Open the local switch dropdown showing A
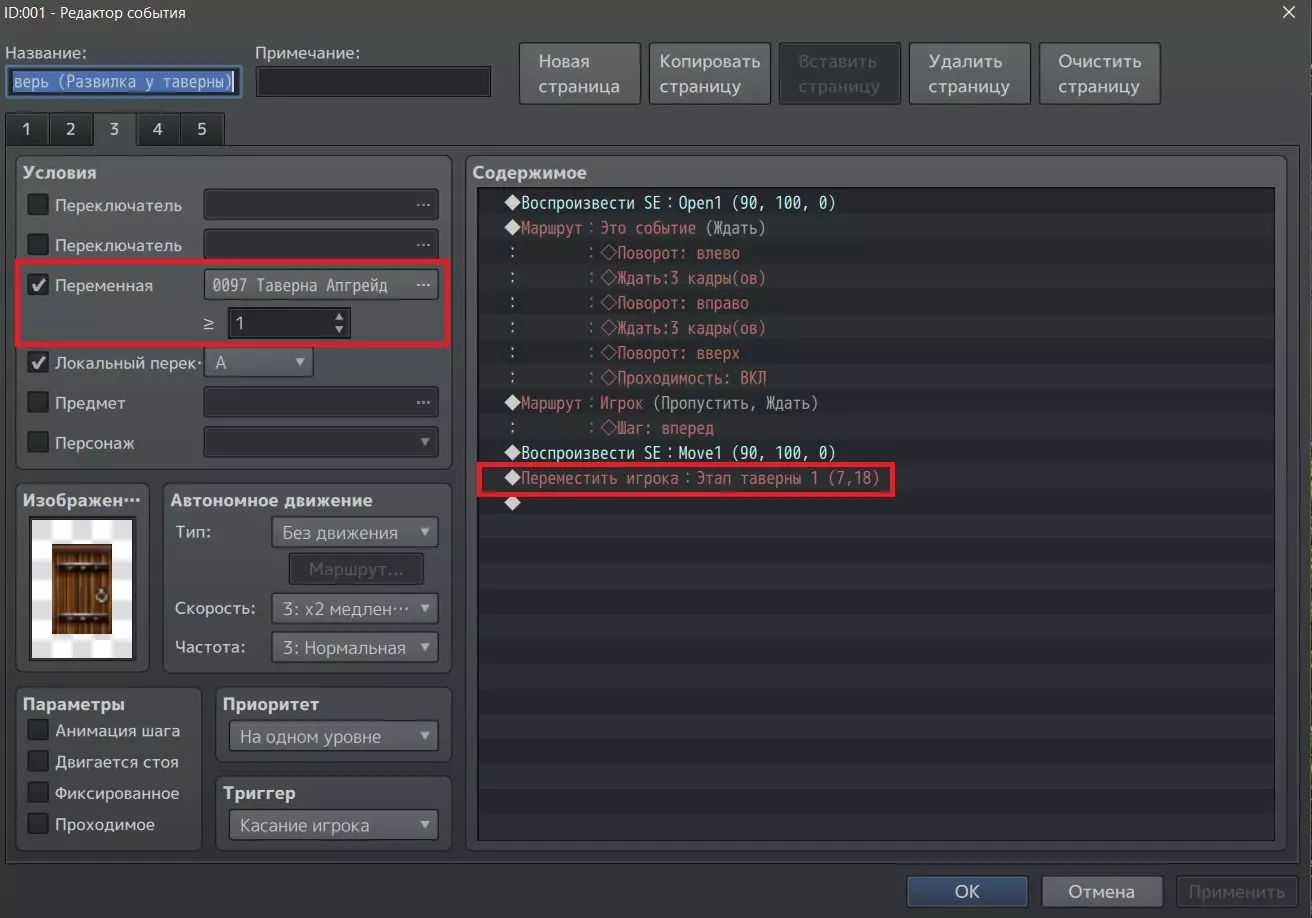The height and width of the screenshot is (918, 1312). [x=259, y=363]
